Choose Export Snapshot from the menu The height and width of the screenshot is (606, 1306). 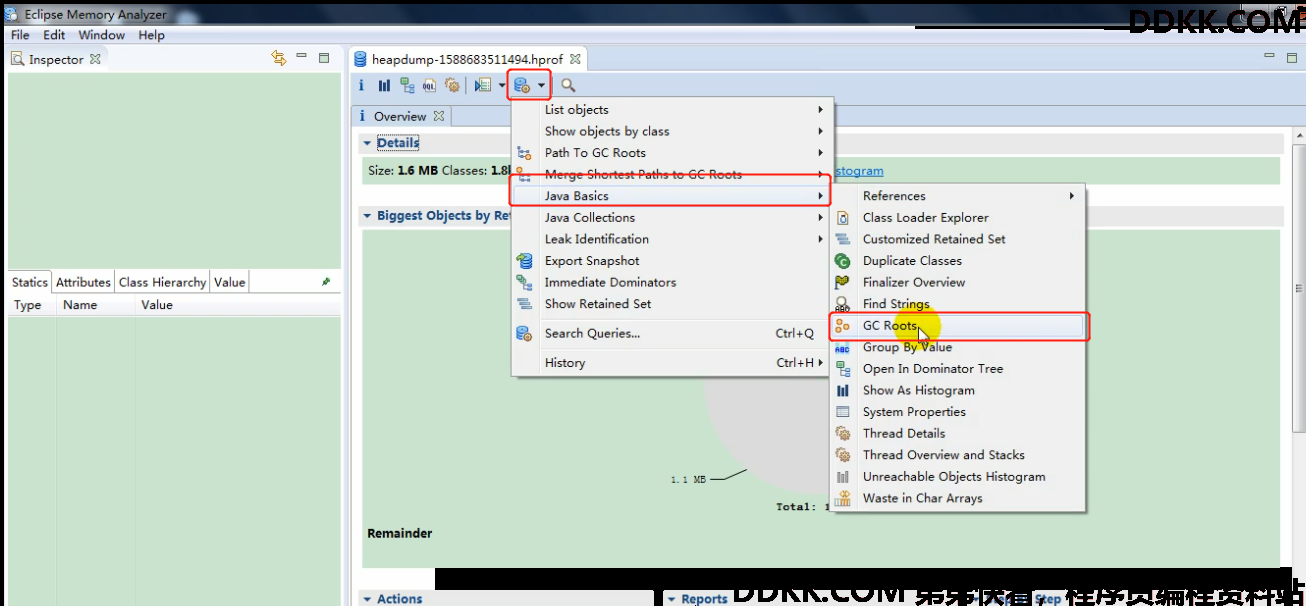pos(670,261)
